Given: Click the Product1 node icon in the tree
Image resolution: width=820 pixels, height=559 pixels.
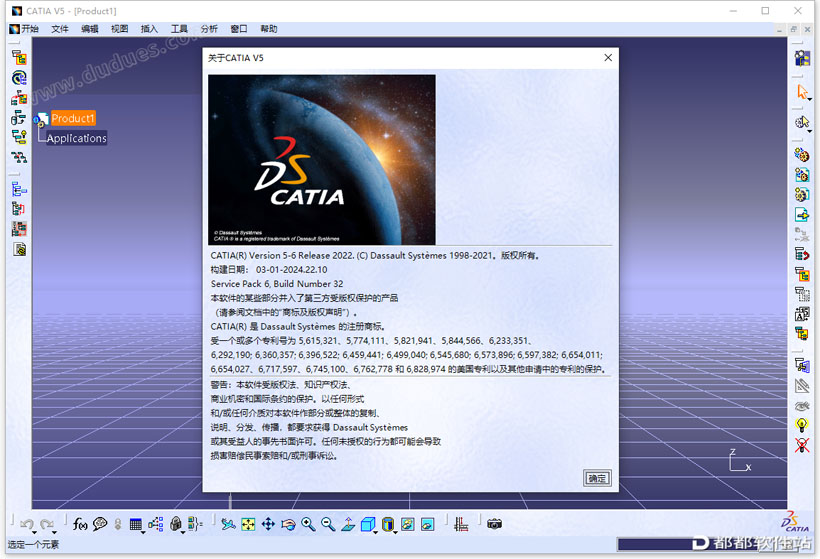Looking at the screenshot, I should (x=41, y=119).
